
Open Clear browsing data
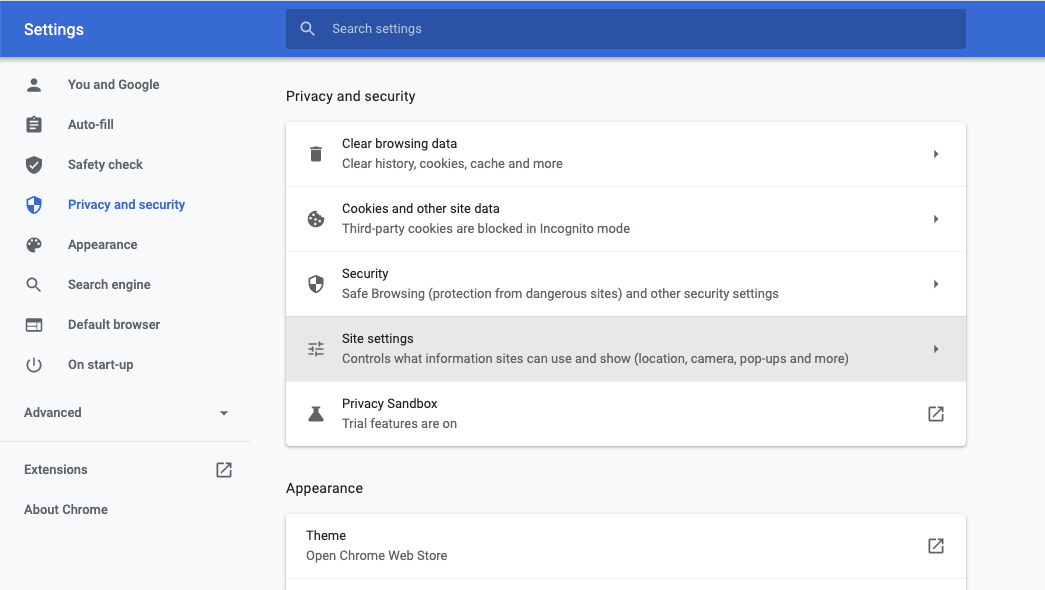[626, 154]
